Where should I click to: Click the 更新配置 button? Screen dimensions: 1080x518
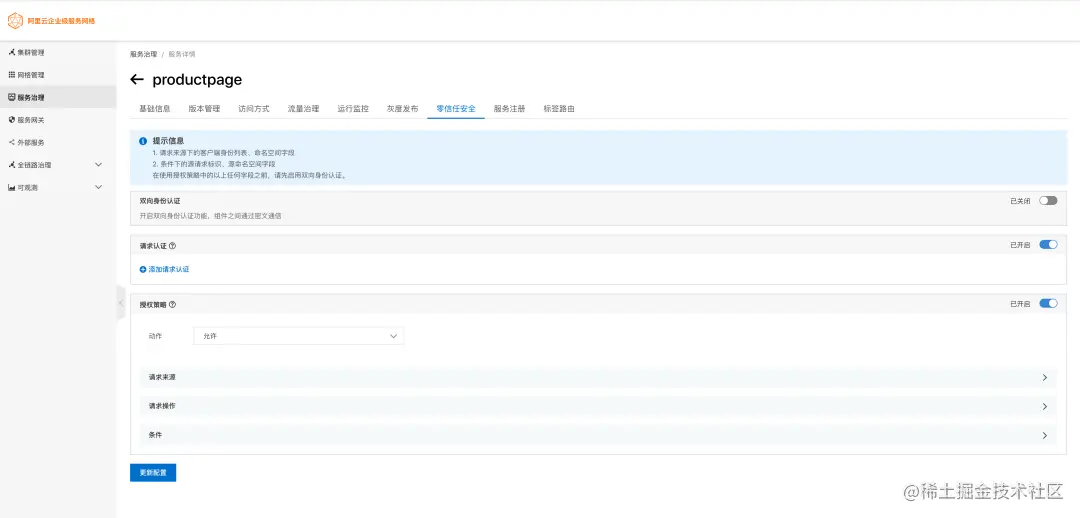click(153, 473)
